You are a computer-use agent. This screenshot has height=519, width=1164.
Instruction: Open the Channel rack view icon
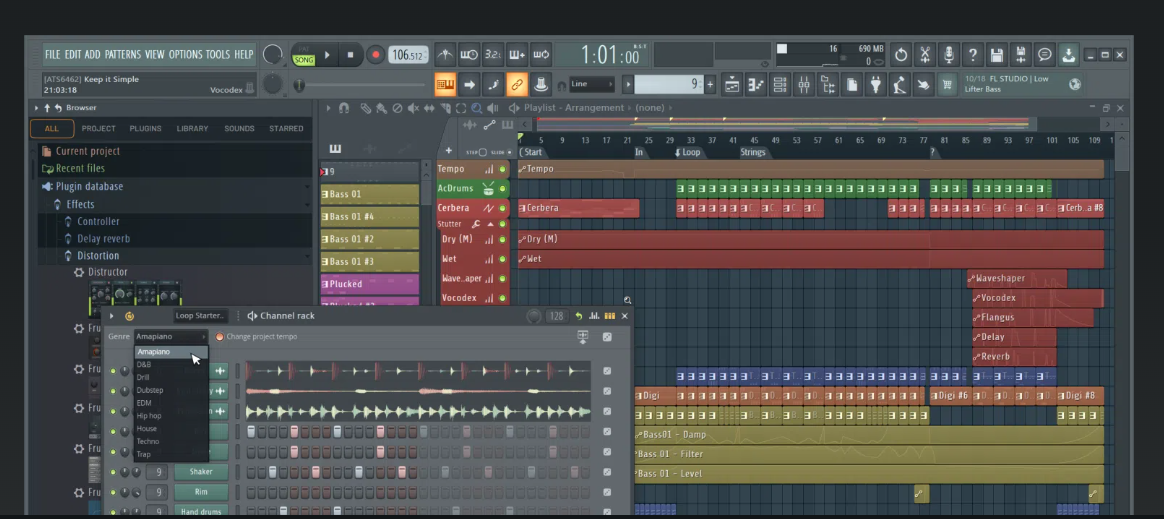point(779,85)
